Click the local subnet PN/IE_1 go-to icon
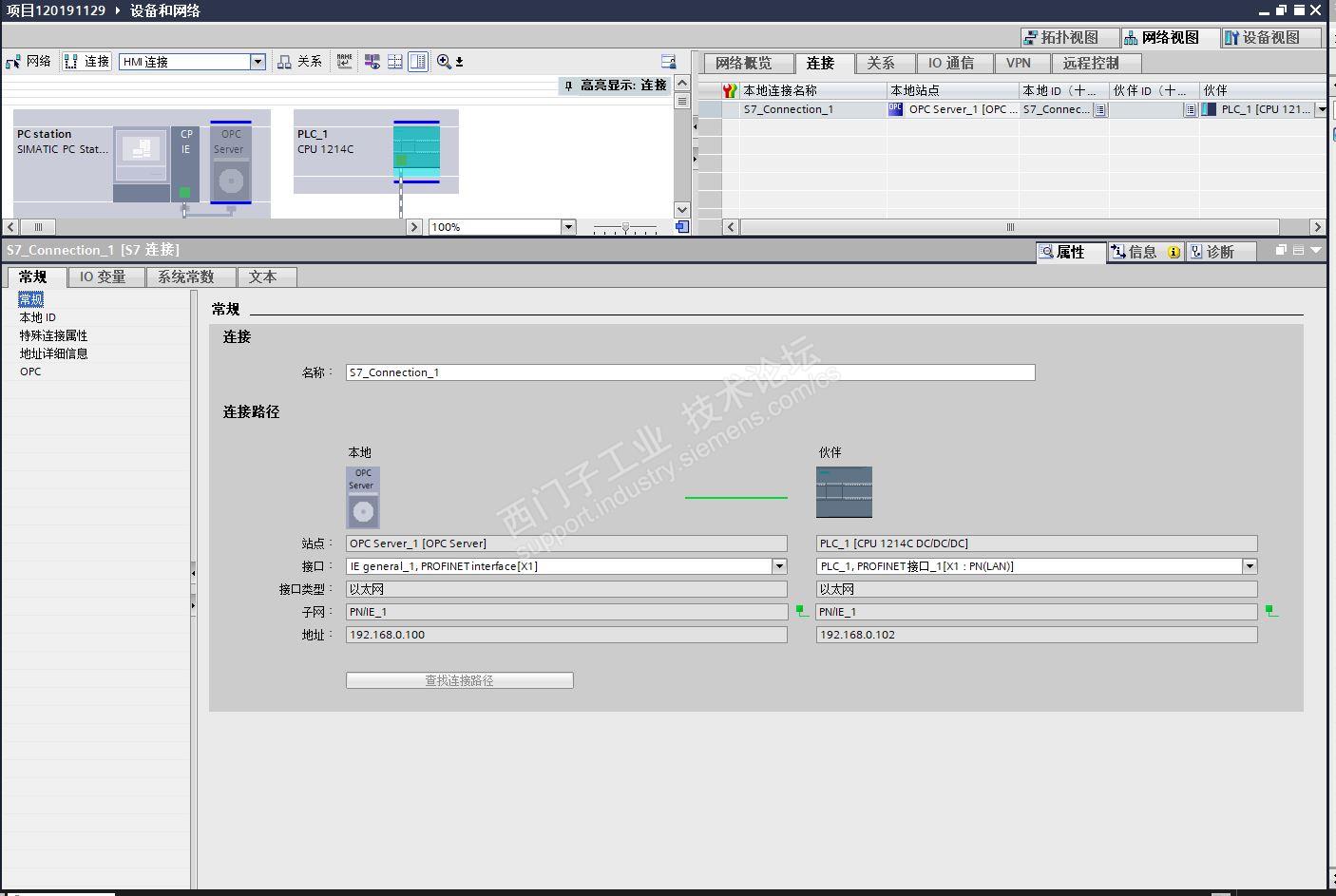1336x896 pixels. tap(802, 612)
